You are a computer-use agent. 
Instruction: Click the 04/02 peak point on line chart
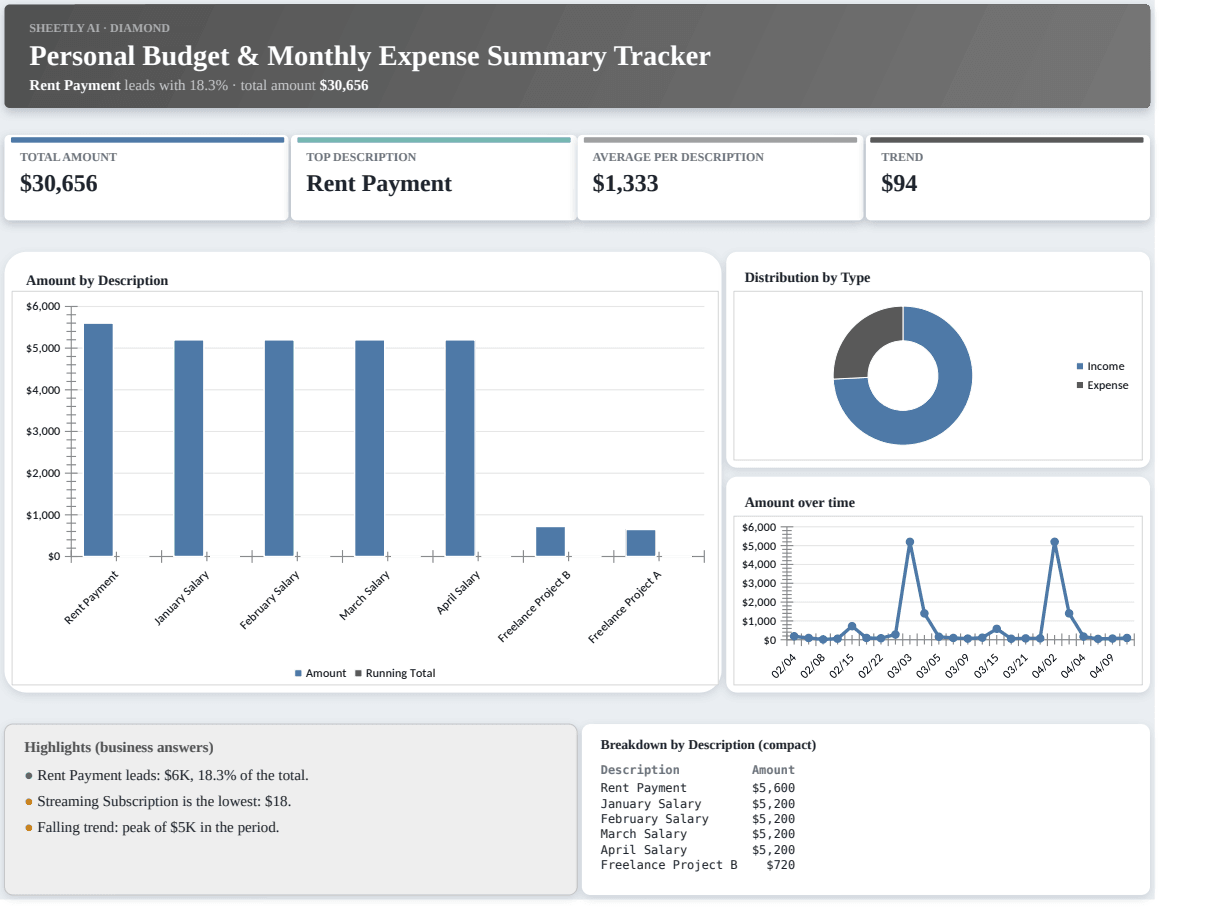(1054, 542)
